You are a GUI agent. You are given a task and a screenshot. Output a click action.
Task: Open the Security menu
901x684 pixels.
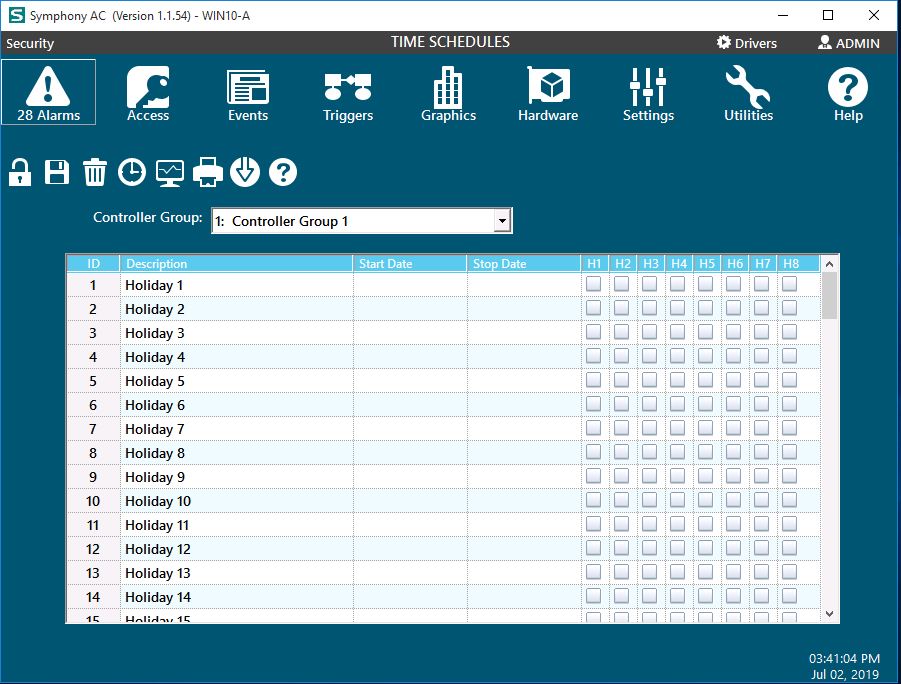coord(30,43)
